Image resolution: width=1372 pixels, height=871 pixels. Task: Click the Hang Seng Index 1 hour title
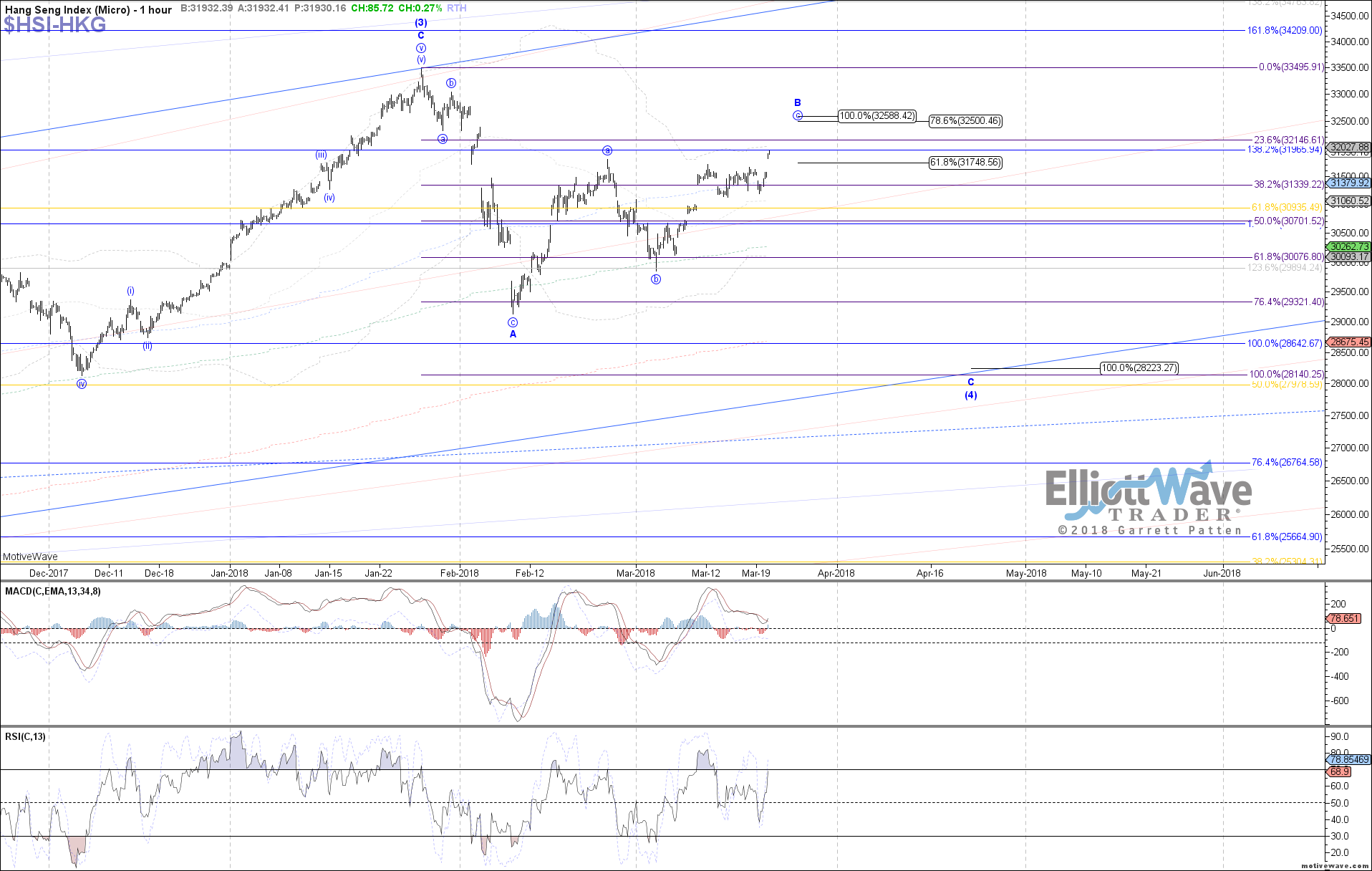89,9
